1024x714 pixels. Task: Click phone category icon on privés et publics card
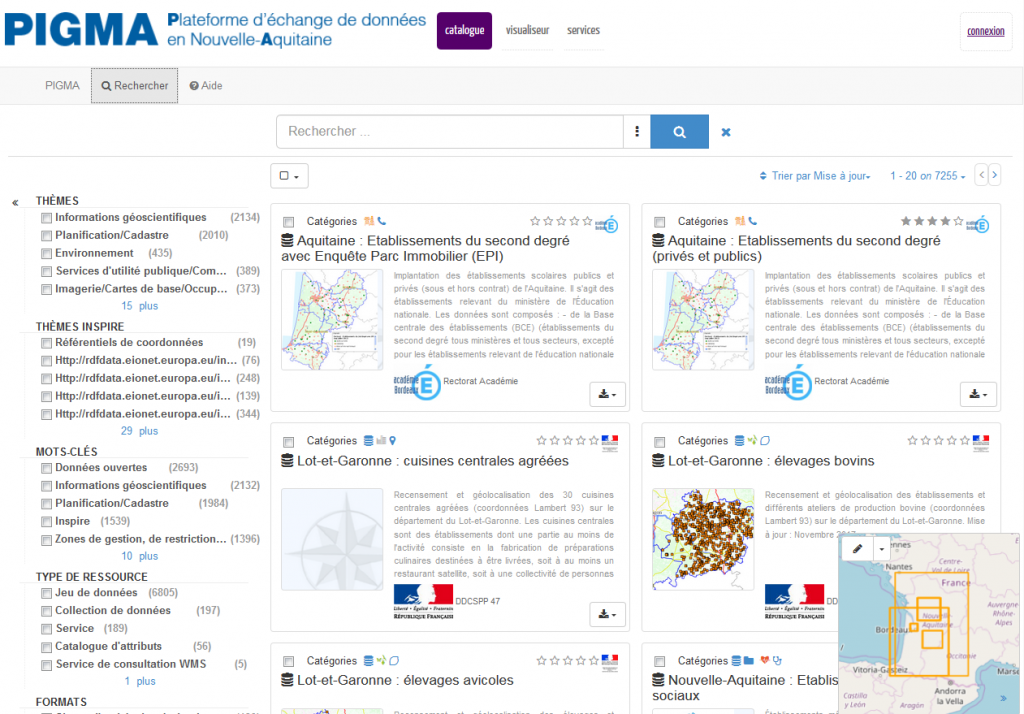pyautogui.click(x=753, y=221)
